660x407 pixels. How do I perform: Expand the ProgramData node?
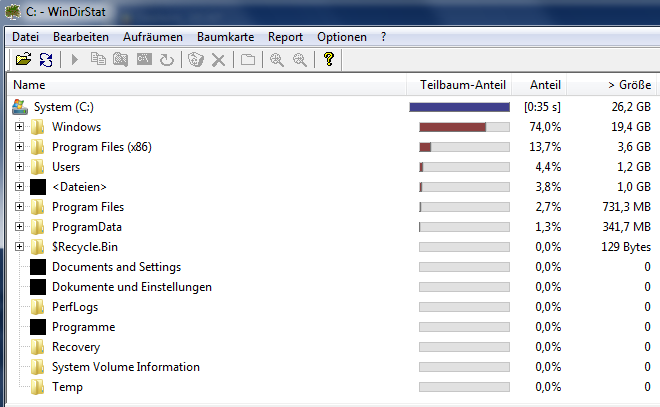(19, 226)
